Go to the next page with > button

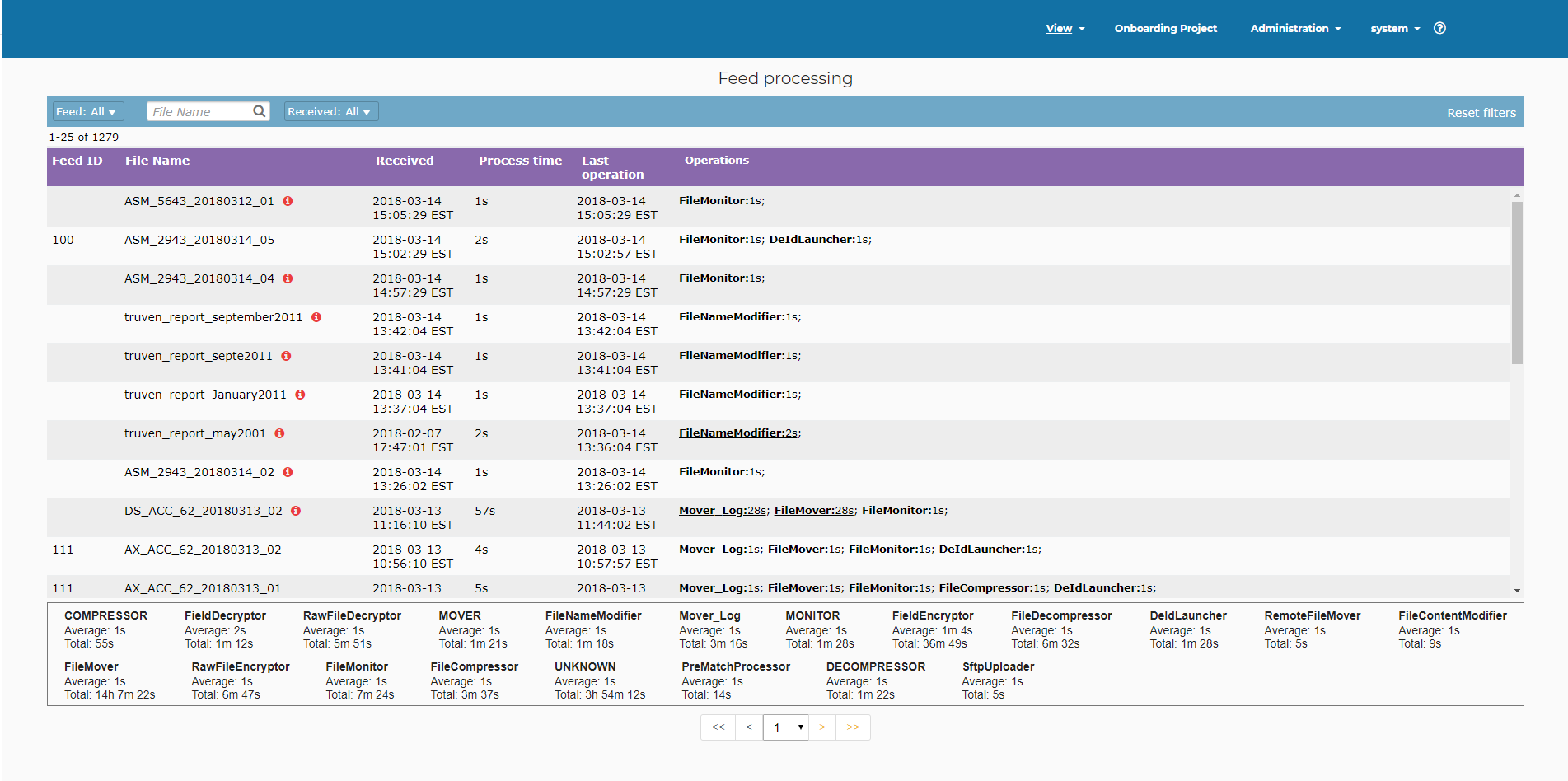822,727
